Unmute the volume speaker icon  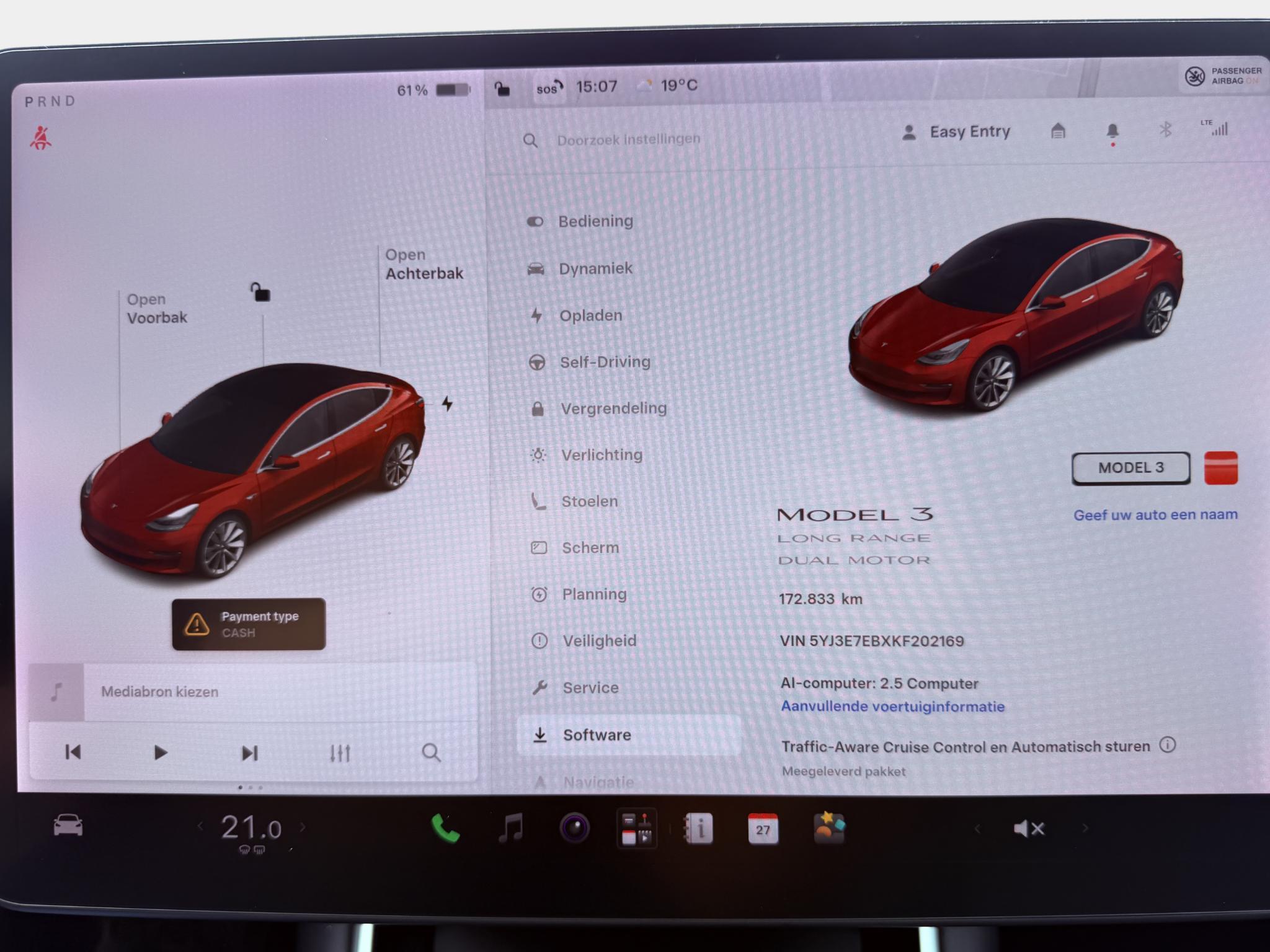coord(1029,829)
